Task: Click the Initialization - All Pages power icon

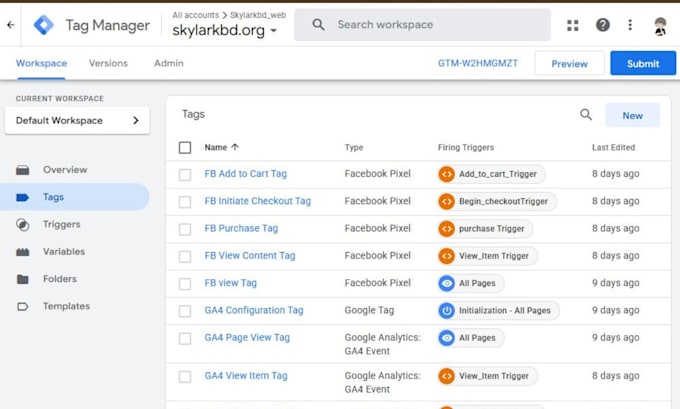Action: coord(446,311)
